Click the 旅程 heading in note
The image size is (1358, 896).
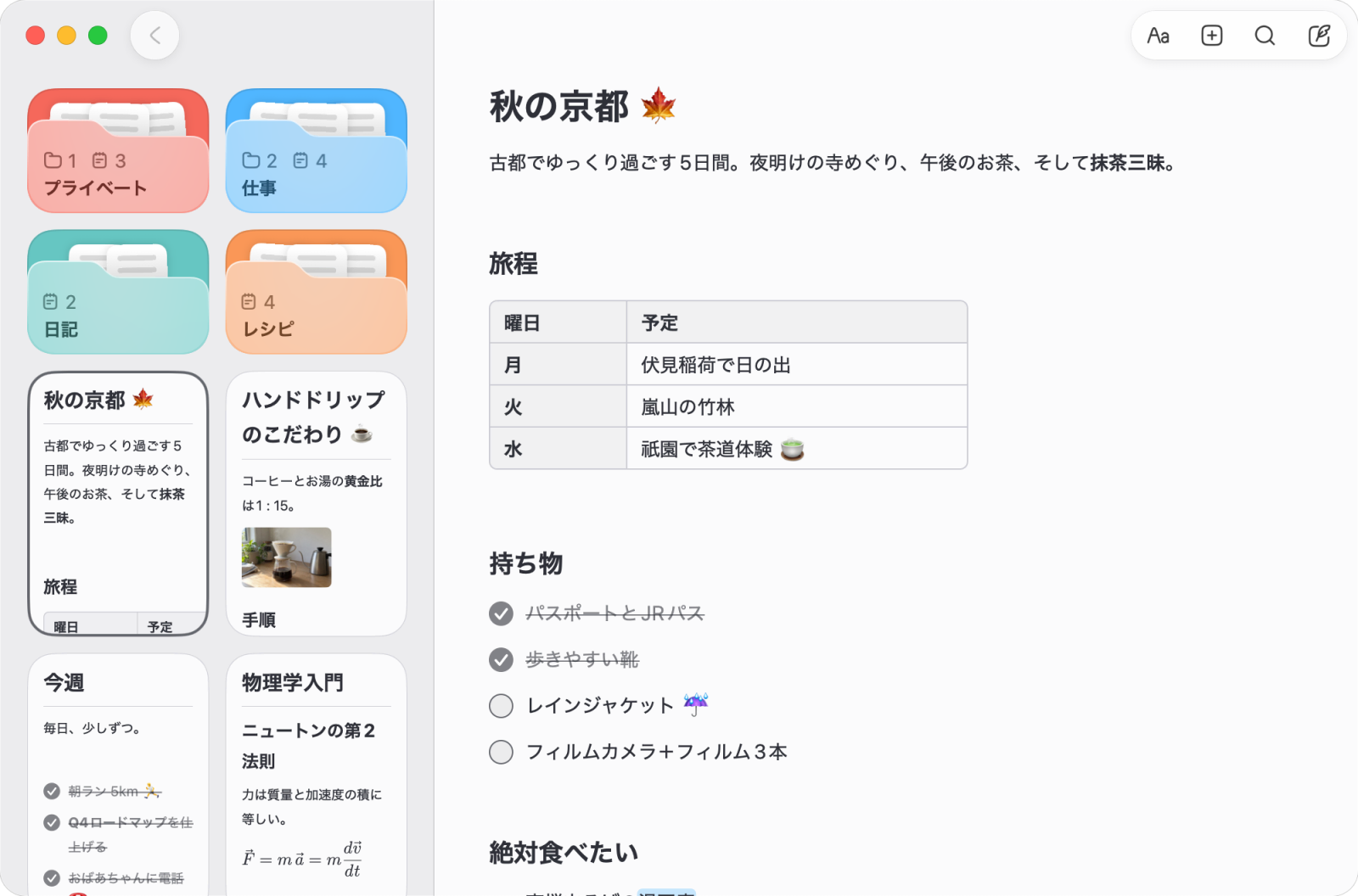pos(513,264)
